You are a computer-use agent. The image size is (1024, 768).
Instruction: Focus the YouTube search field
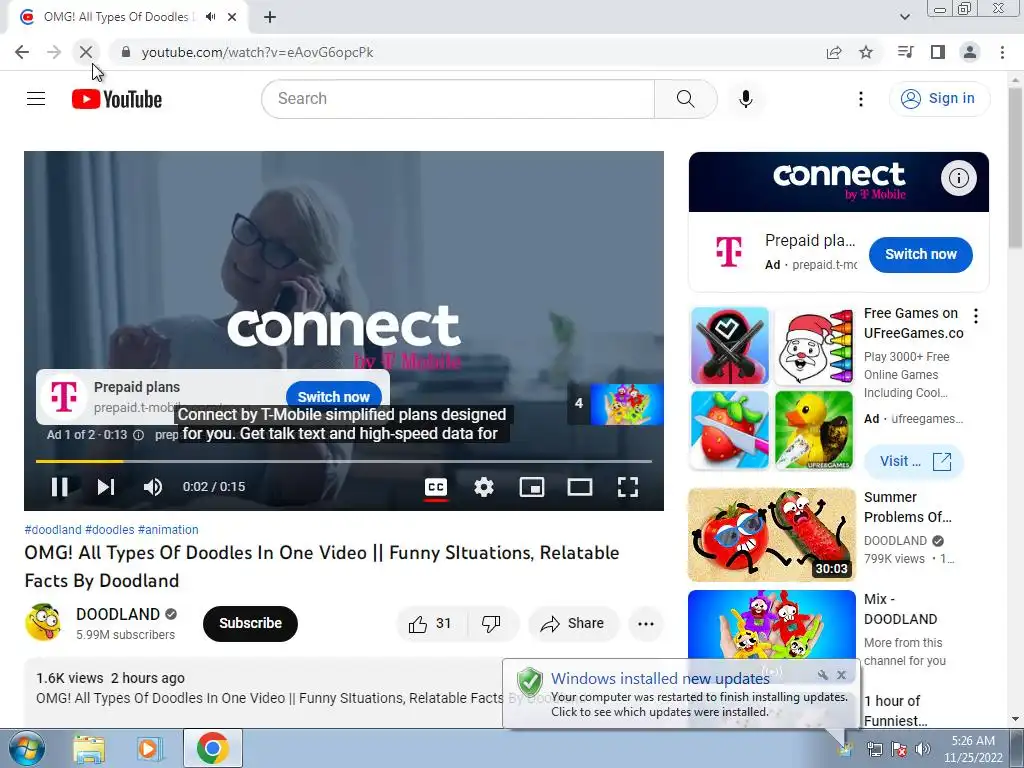[458, 99]
